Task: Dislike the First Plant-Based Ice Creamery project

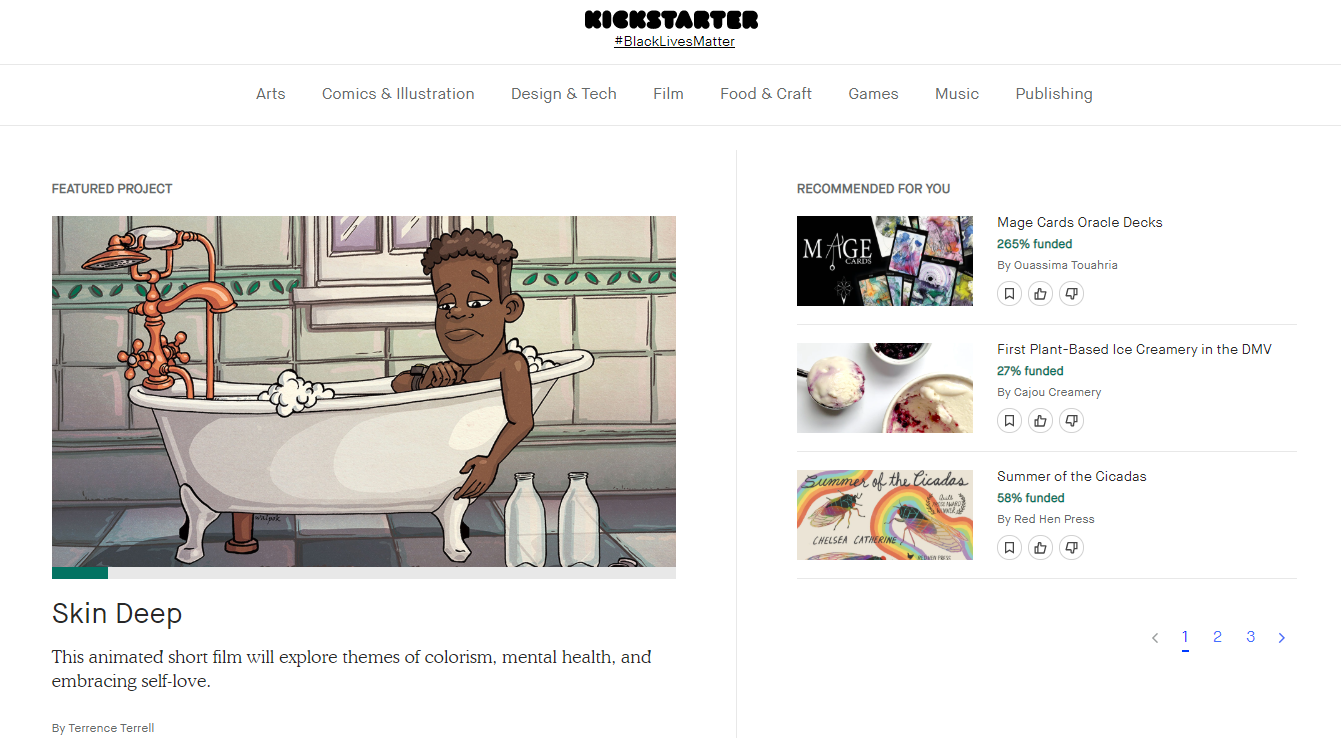Action: [1071, 421]
